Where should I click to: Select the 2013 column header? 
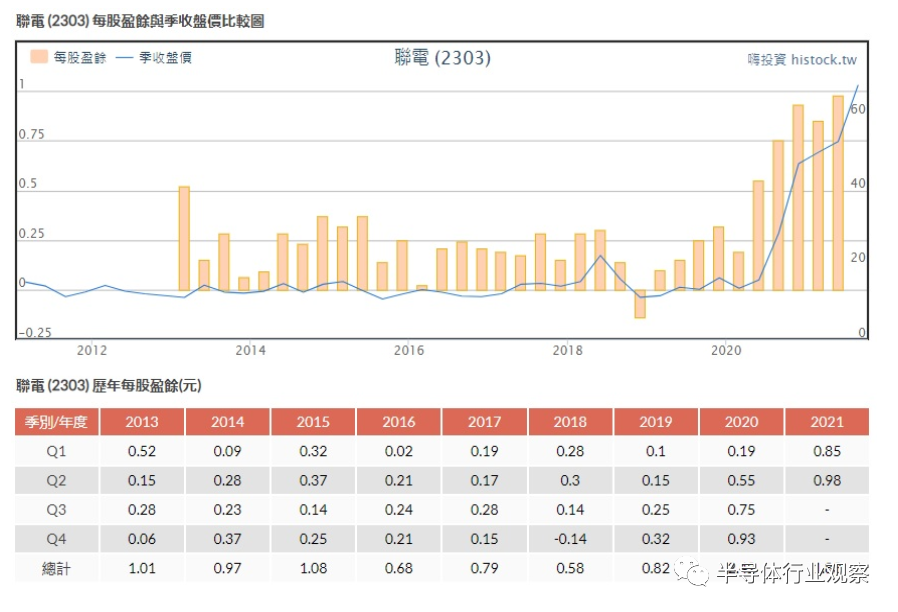click(x=142, y=422)
